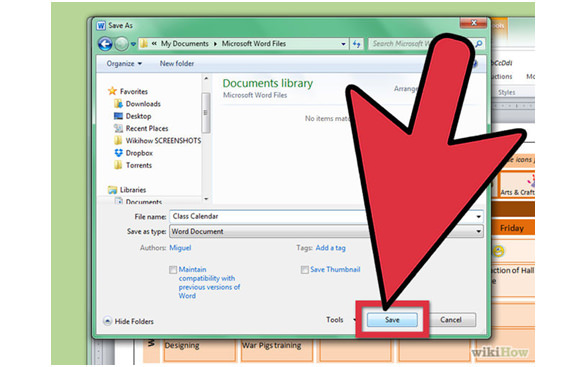Collapse the panel with Hide Folders
Viewport: 585px width, 367px height.
click(129, 321)
